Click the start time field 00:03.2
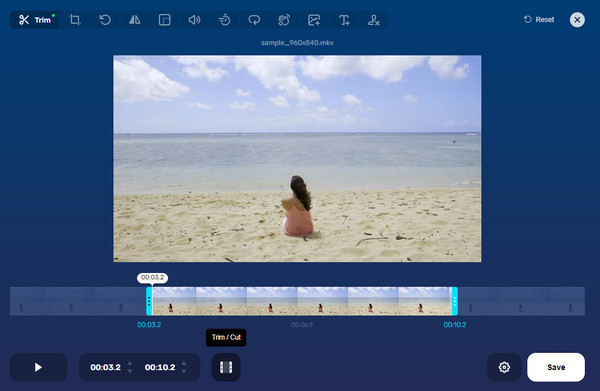 click(105, 367)
